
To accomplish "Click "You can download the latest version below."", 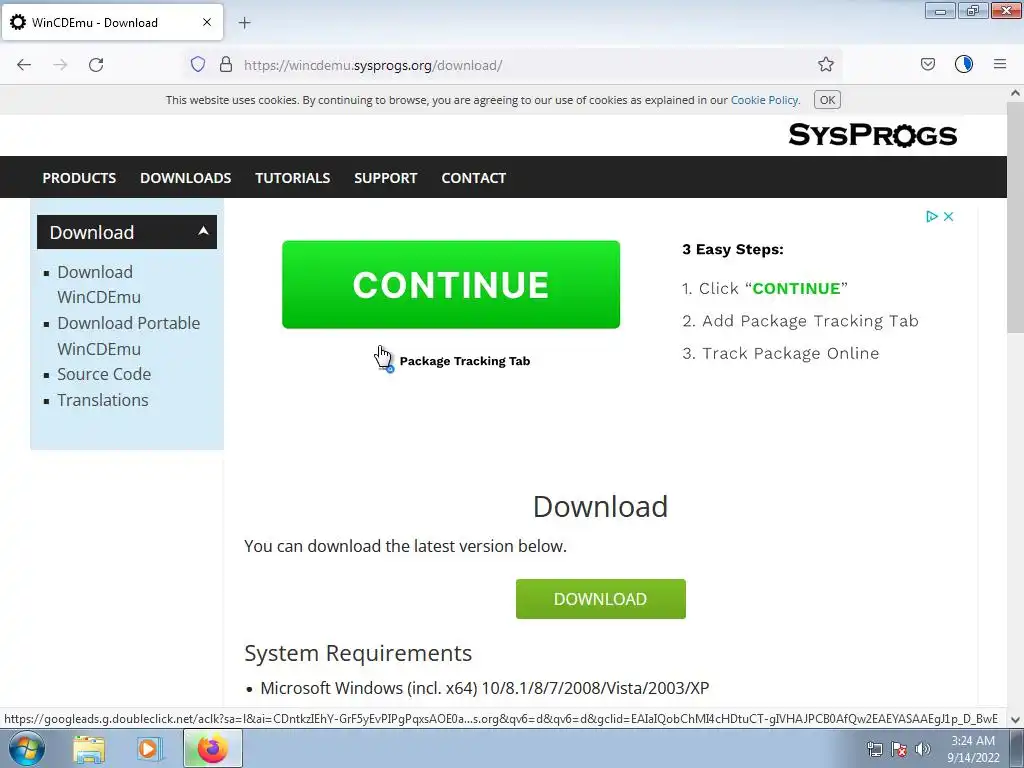I will (406, 546).
